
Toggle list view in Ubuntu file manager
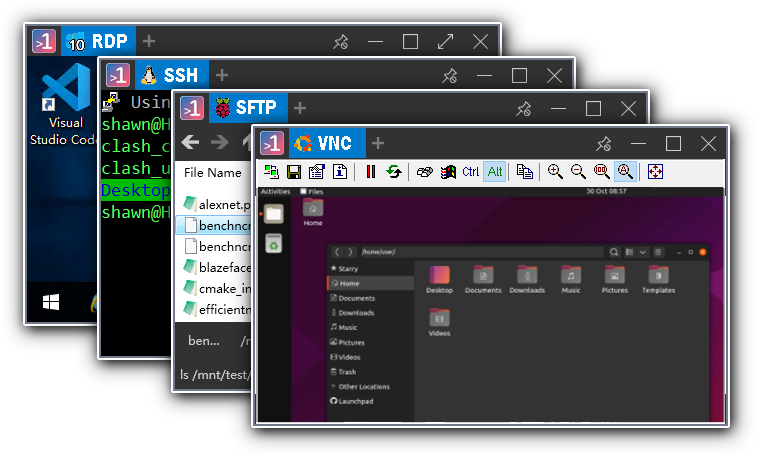[x=629, y=252]
